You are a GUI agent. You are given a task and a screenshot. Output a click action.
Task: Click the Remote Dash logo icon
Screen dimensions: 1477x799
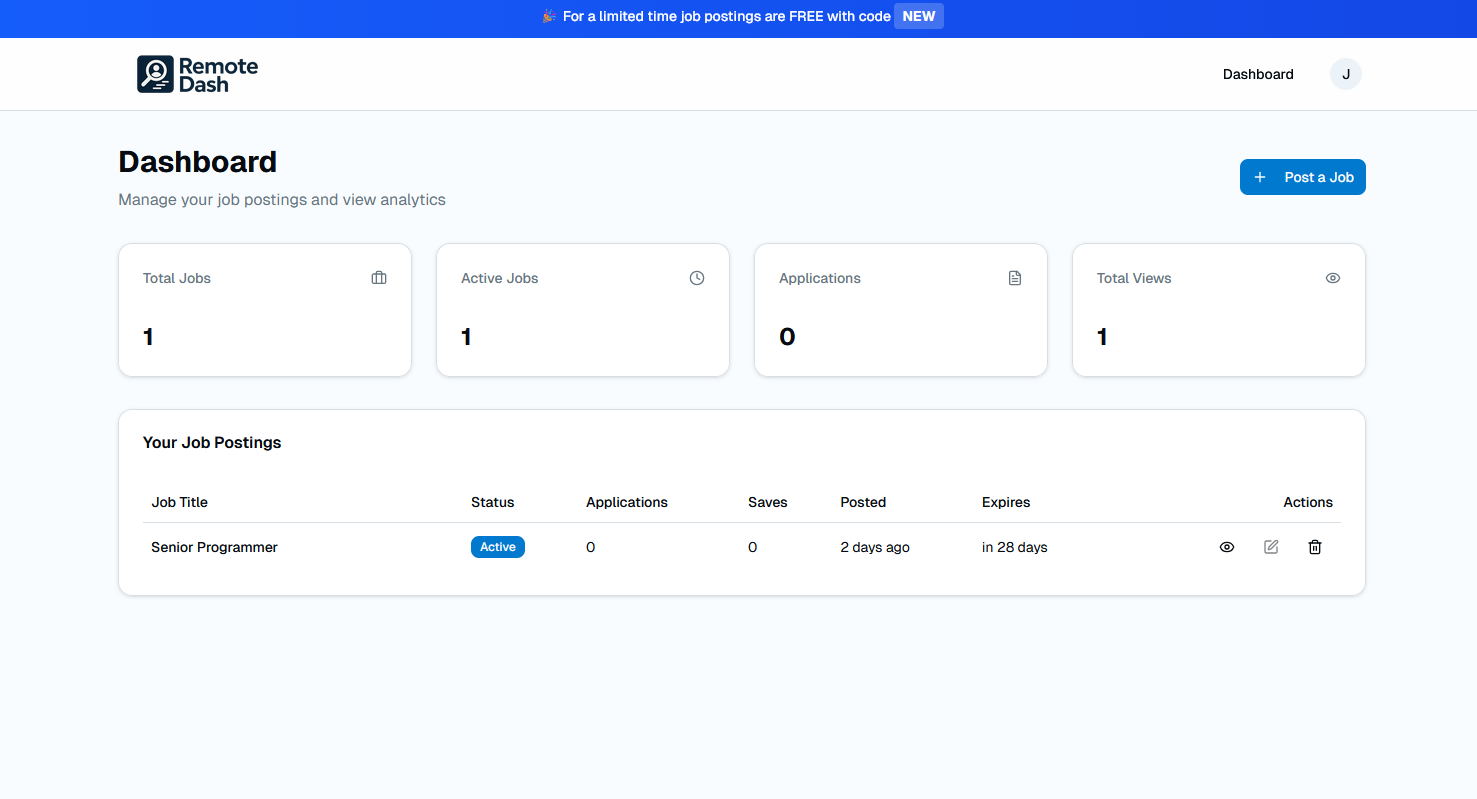pyautogui.click(x=155, y=73)
